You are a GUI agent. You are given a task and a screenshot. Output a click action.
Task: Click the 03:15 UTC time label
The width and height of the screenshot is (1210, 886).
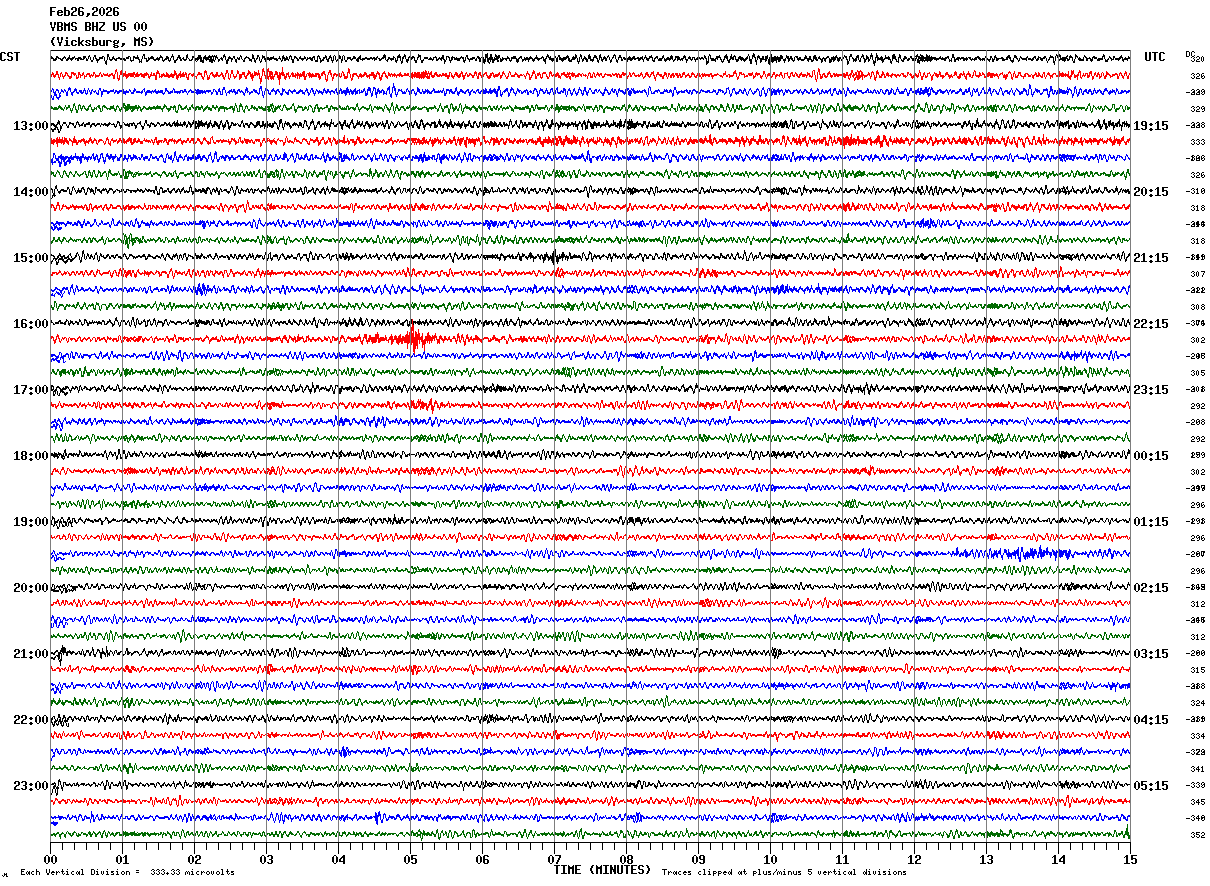pos(1150,654)
